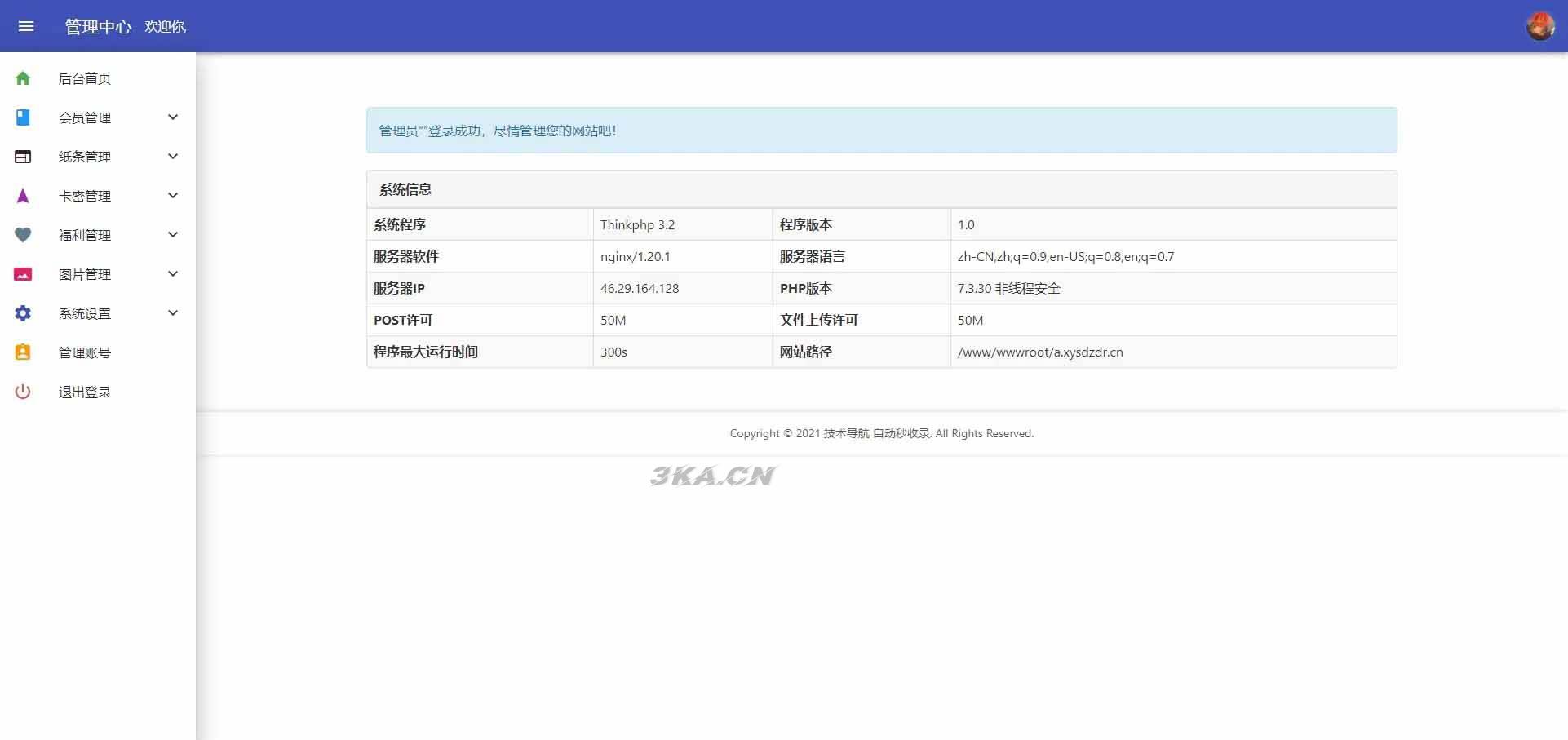This screenshot has height=740, width=1568.
Task: Click the blue member management icon
Action: pos(23,117)
